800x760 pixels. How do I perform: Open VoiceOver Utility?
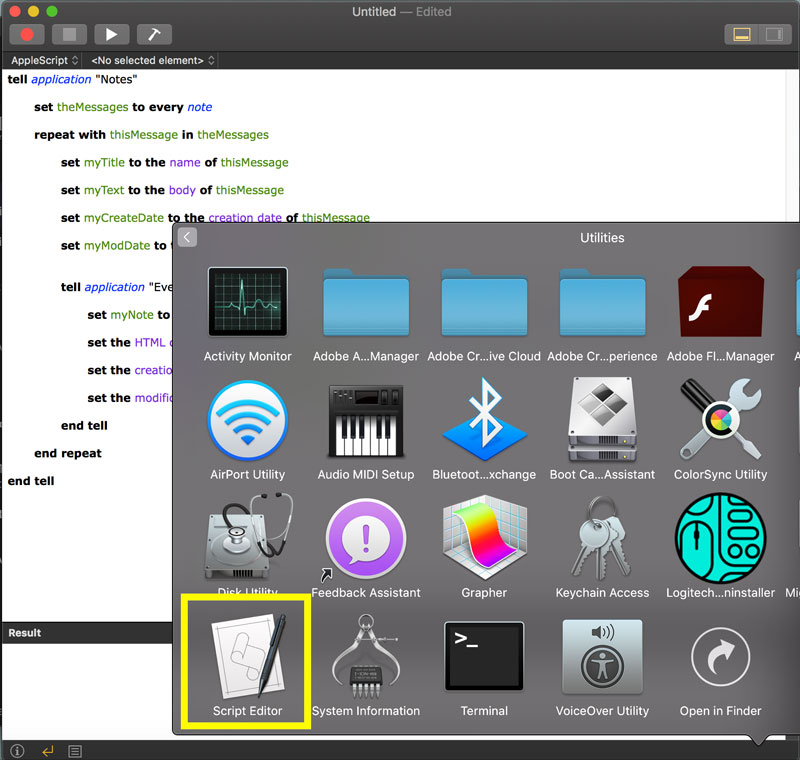click(602, 666)
